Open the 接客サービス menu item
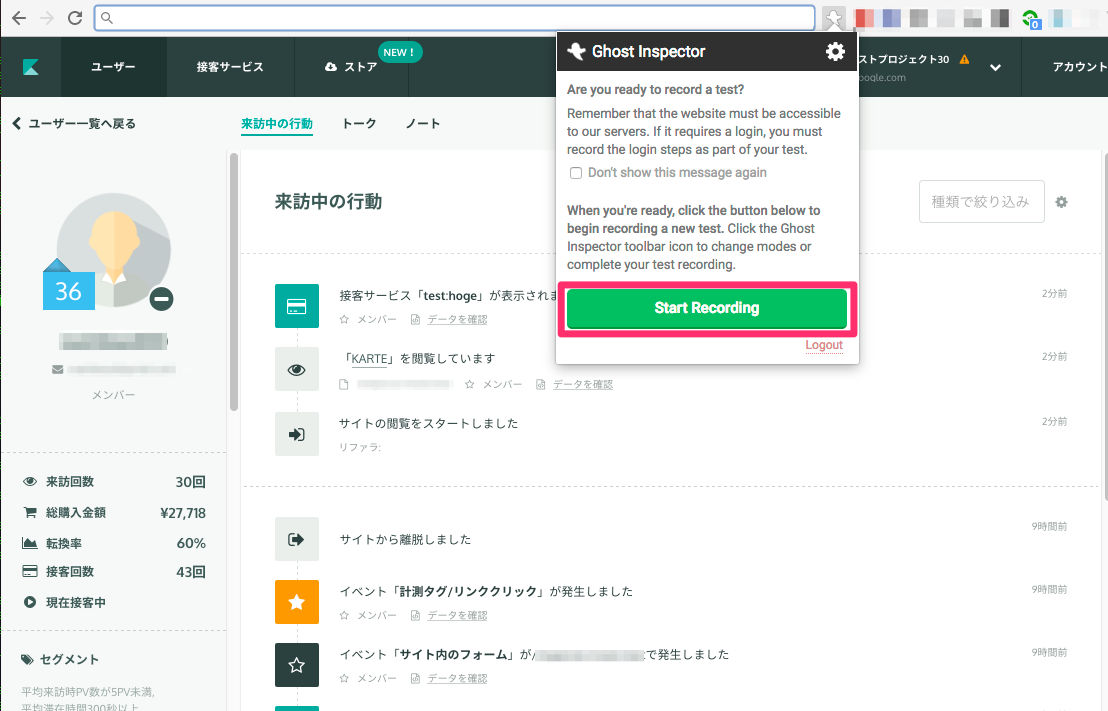Screen dimensions: 1108x711 coord(230,67)
